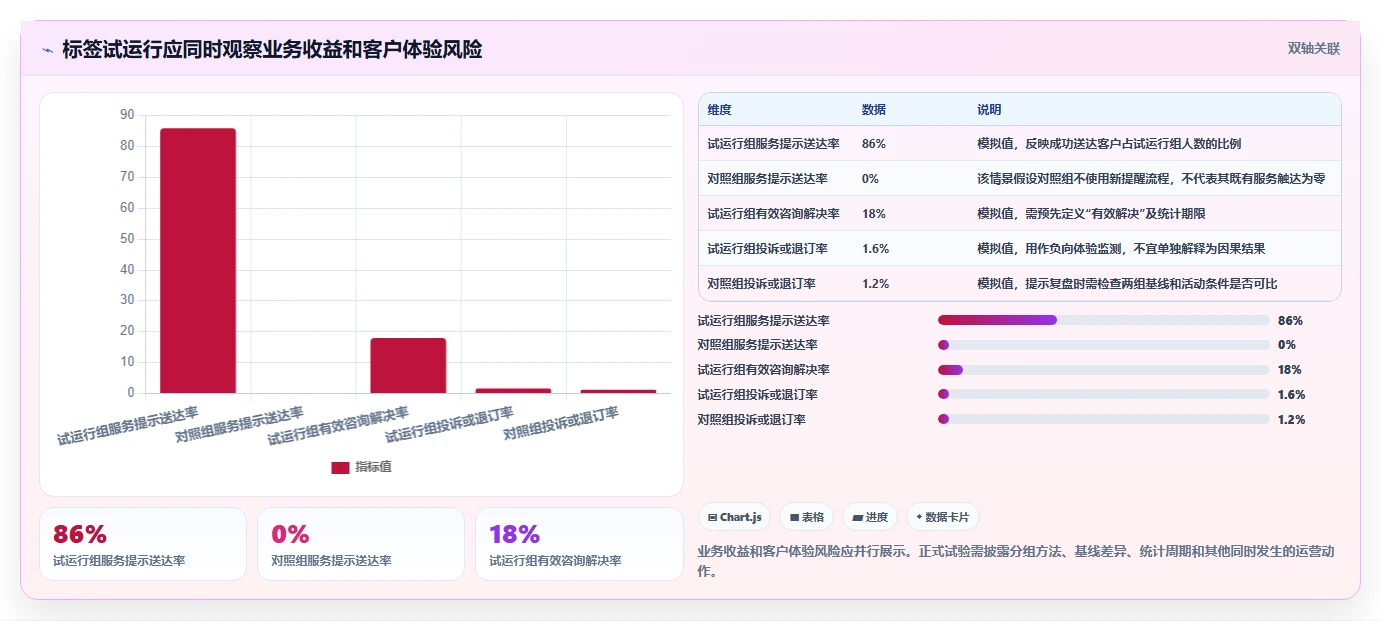
Task: Click the lightning icon beside the panel title
Action: pos(47,50)
